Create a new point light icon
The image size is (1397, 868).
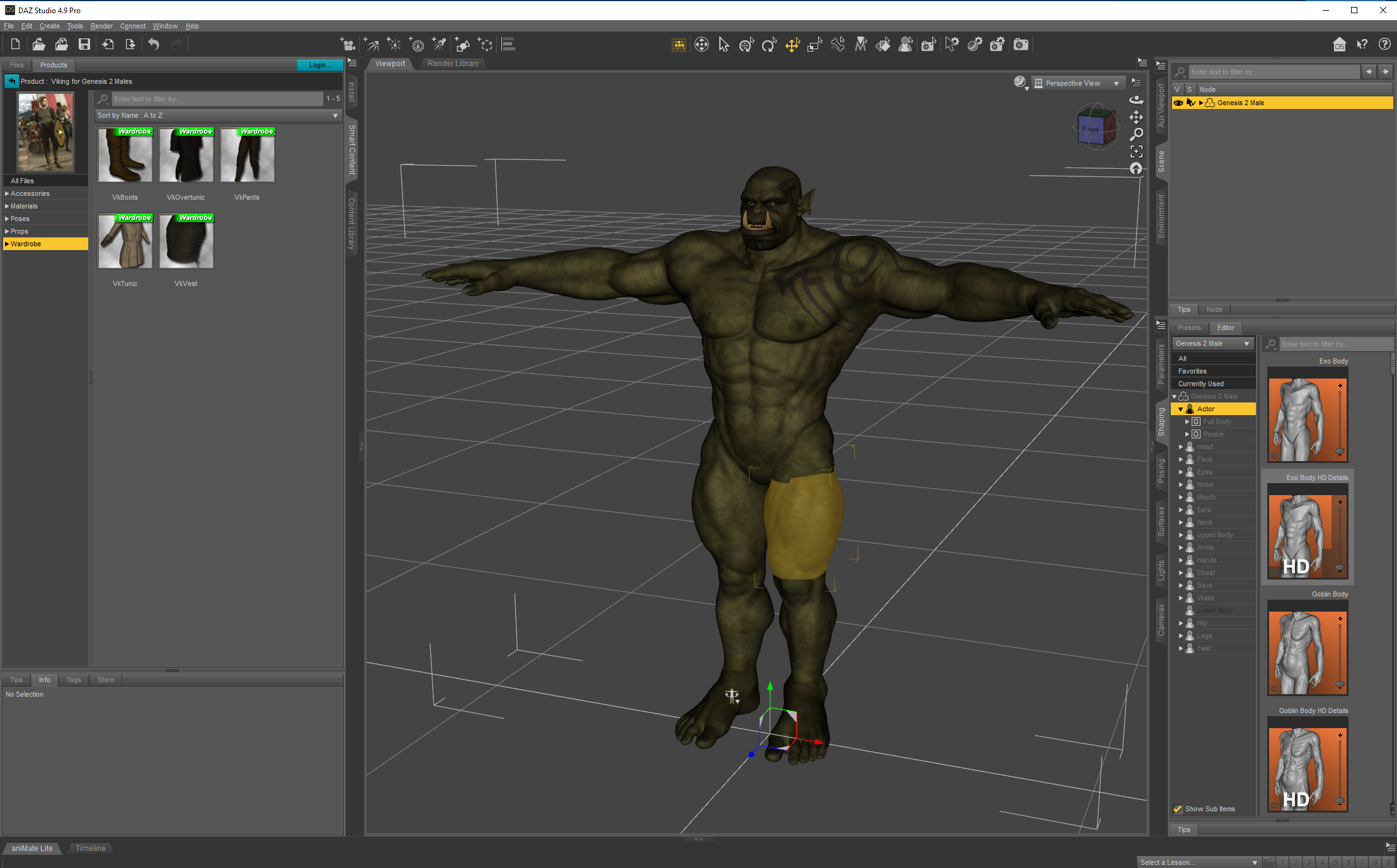coord(394,44)
